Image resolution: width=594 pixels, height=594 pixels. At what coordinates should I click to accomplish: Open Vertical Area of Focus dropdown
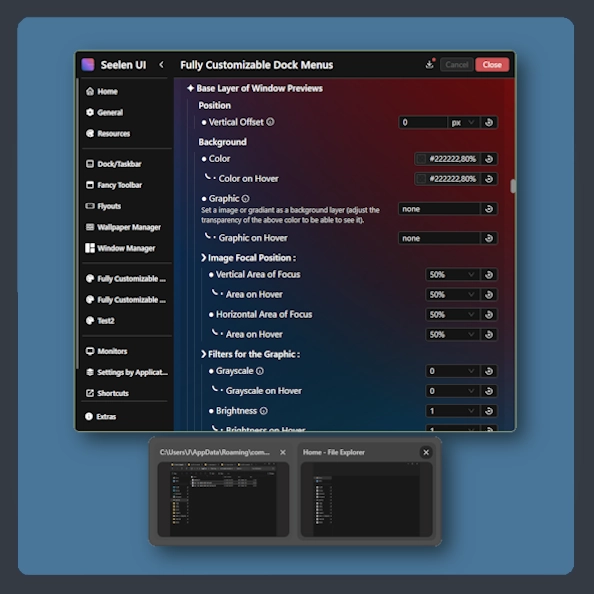[452, 275]
